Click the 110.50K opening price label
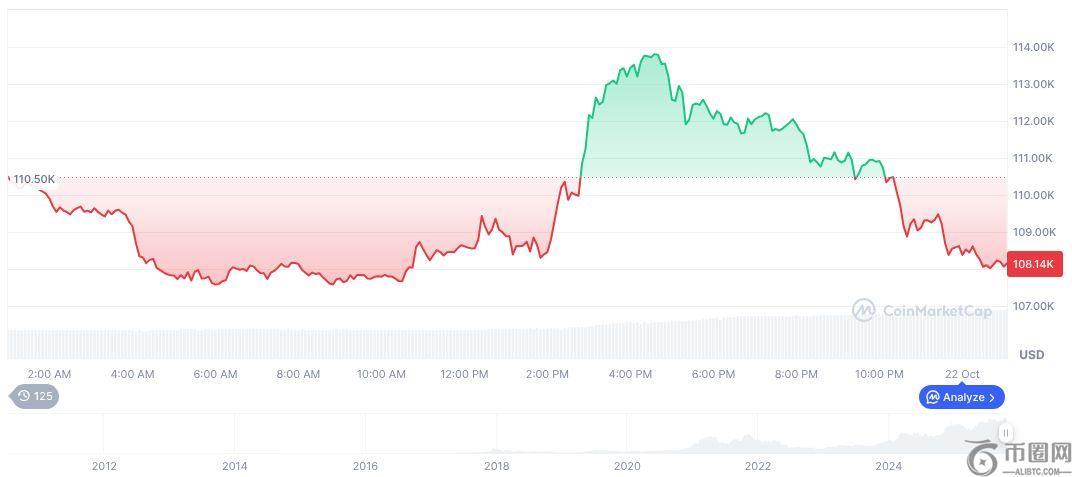Image resolution: width=1072 pixels, height=477 pixels. [x=34, y=179]
